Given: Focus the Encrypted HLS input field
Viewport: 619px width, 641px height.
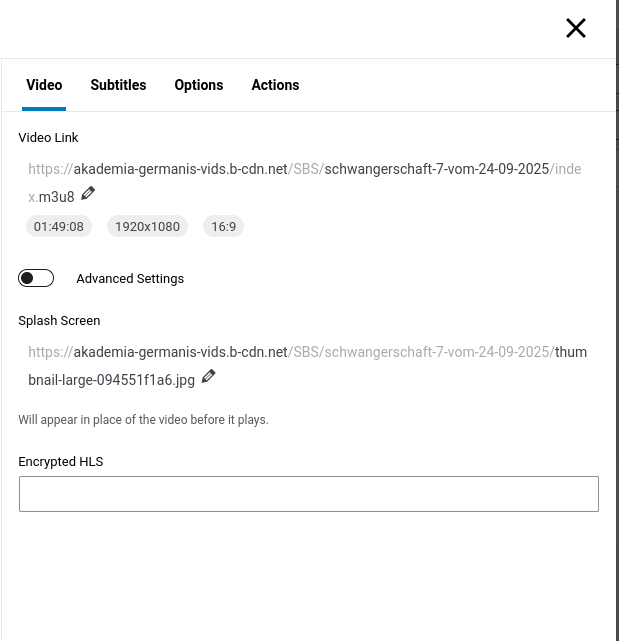Looking at the screenshot, I should tap(308, 494).
